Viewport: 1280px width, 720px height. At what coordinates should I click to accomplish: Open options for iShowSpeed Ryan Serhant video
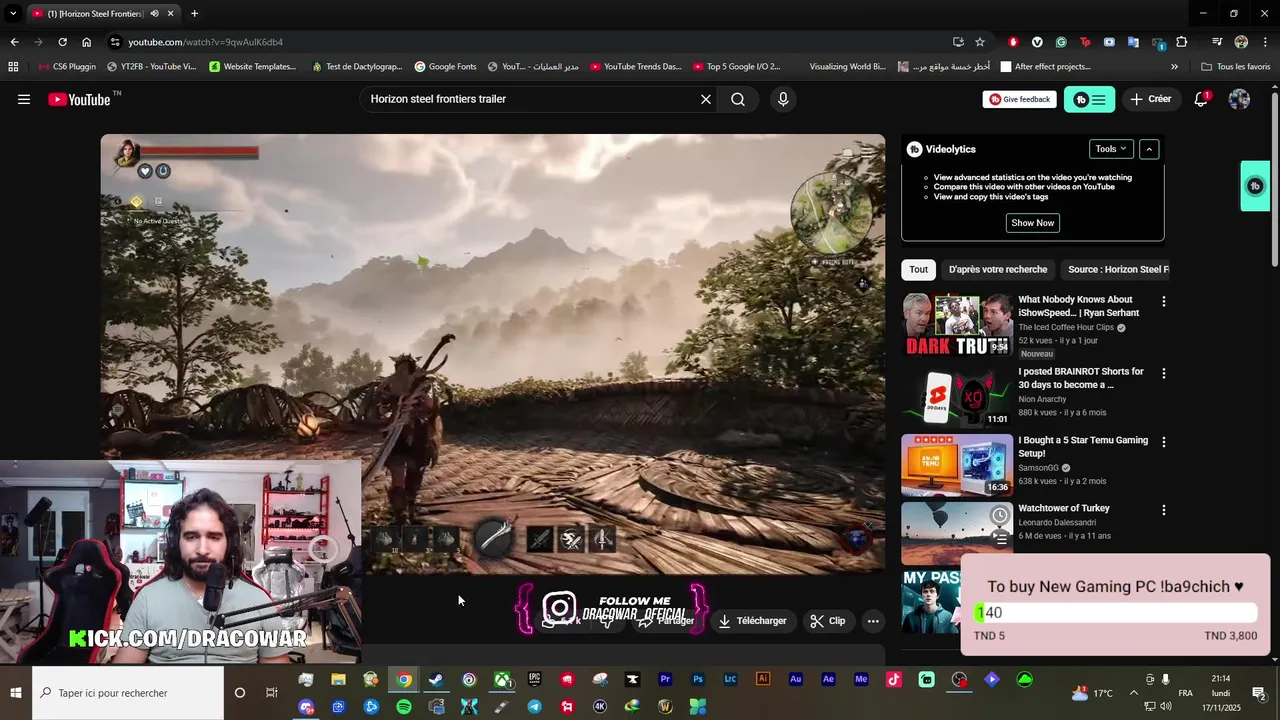(1163, 301)
